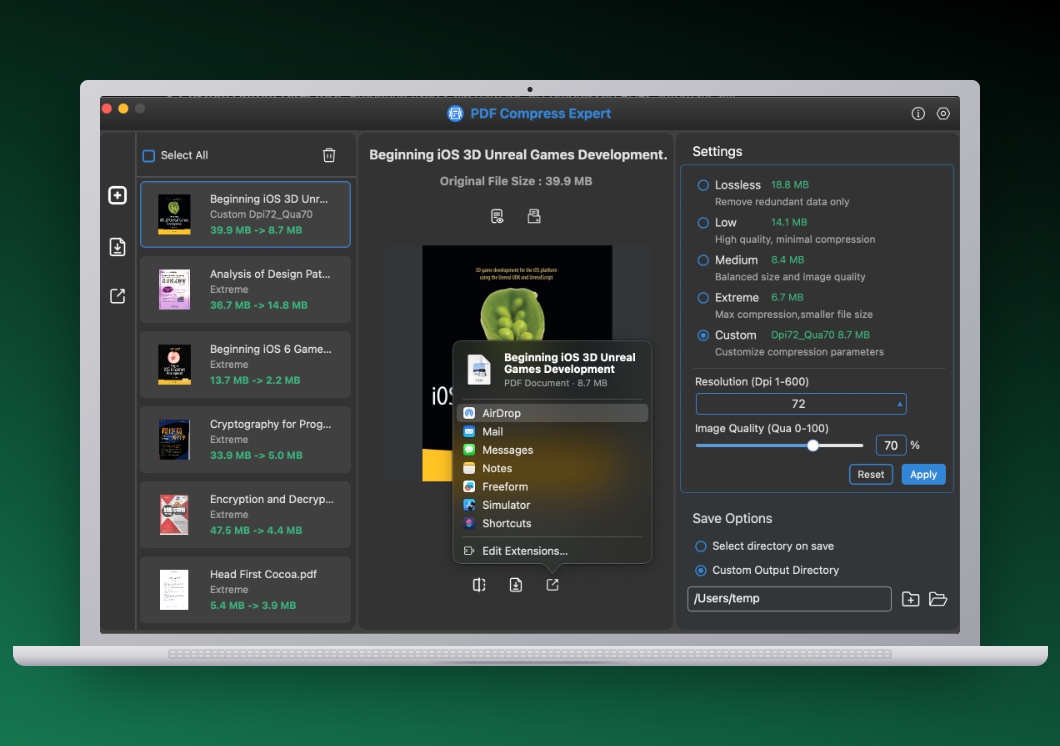Click the print document icon under file size
The width and height of the screenshot is (1060, 746).
coord(533,216)
